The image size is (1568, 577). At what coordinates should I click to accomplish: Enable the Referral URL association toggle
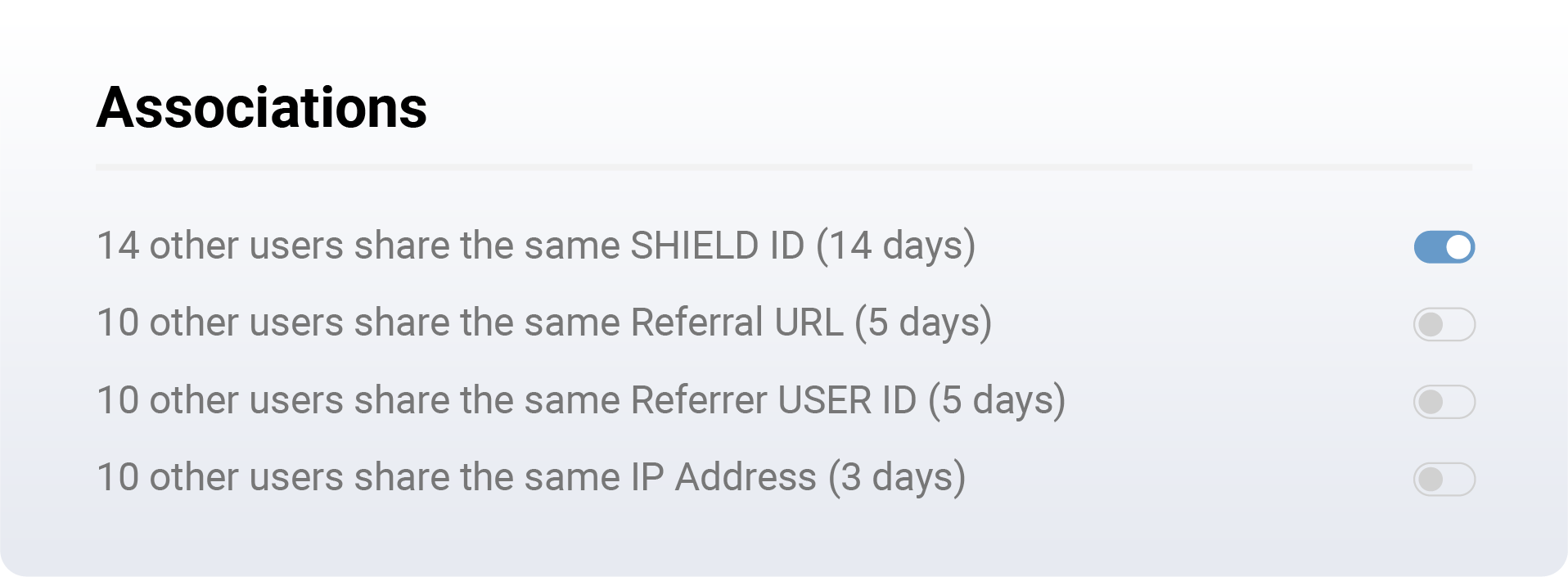[1444, 324]
